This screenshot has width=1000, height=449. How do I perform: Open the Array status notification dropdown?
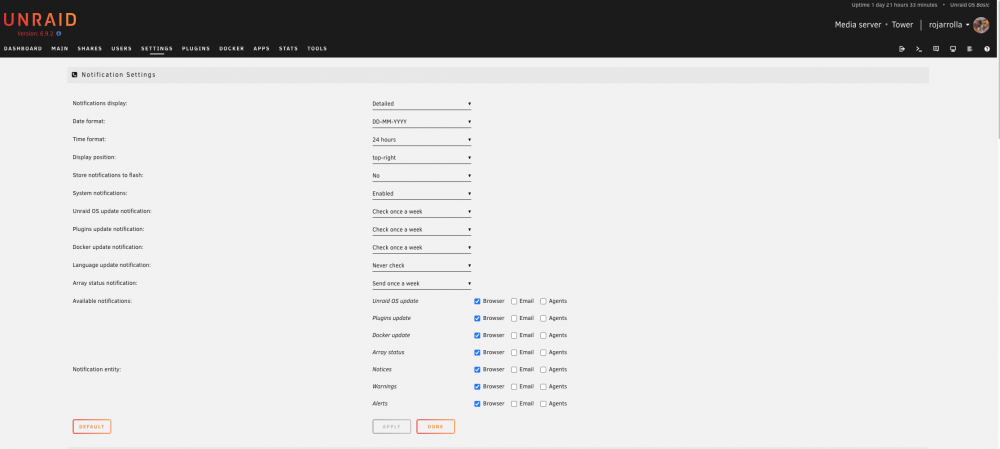coord(422,283)
